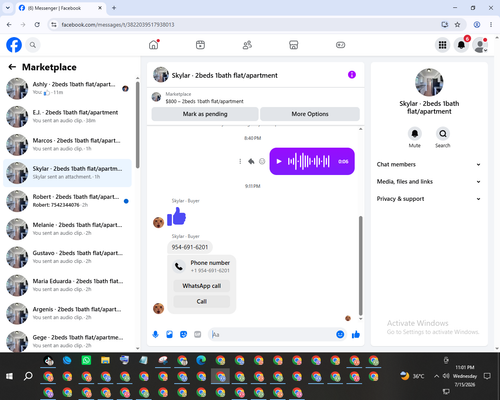
Task: Open Windows Start menu
Action: coord(9,376)
